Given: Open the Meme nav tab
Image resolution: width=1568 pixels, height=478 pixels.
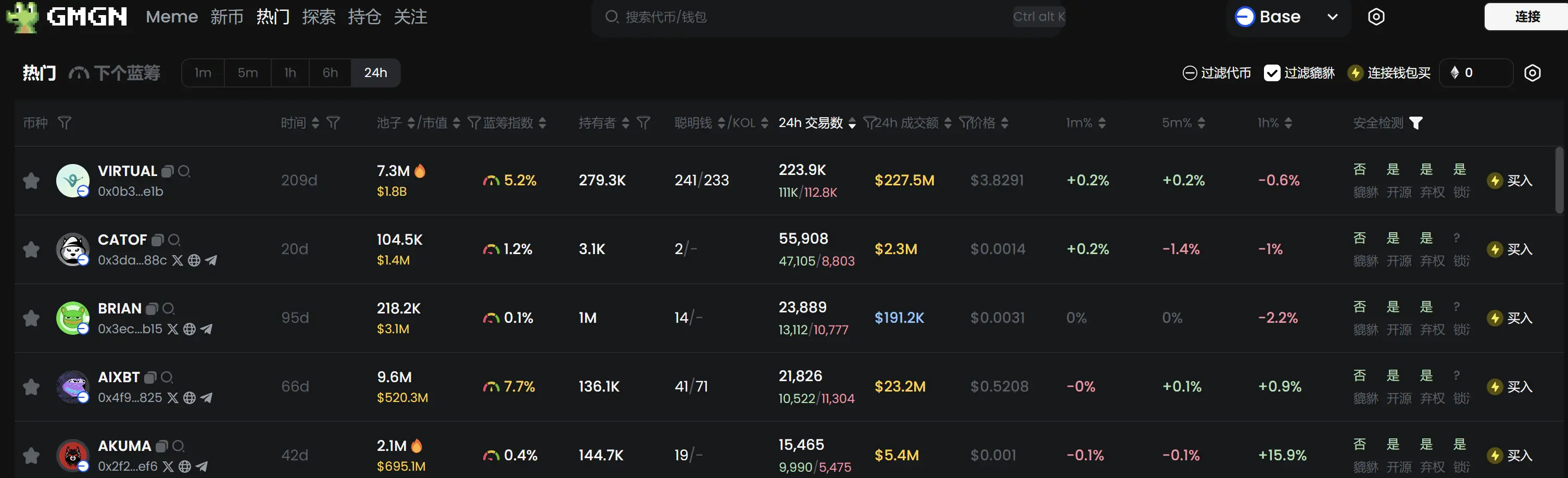Looking at the screenshot, I should coord(172,17).
